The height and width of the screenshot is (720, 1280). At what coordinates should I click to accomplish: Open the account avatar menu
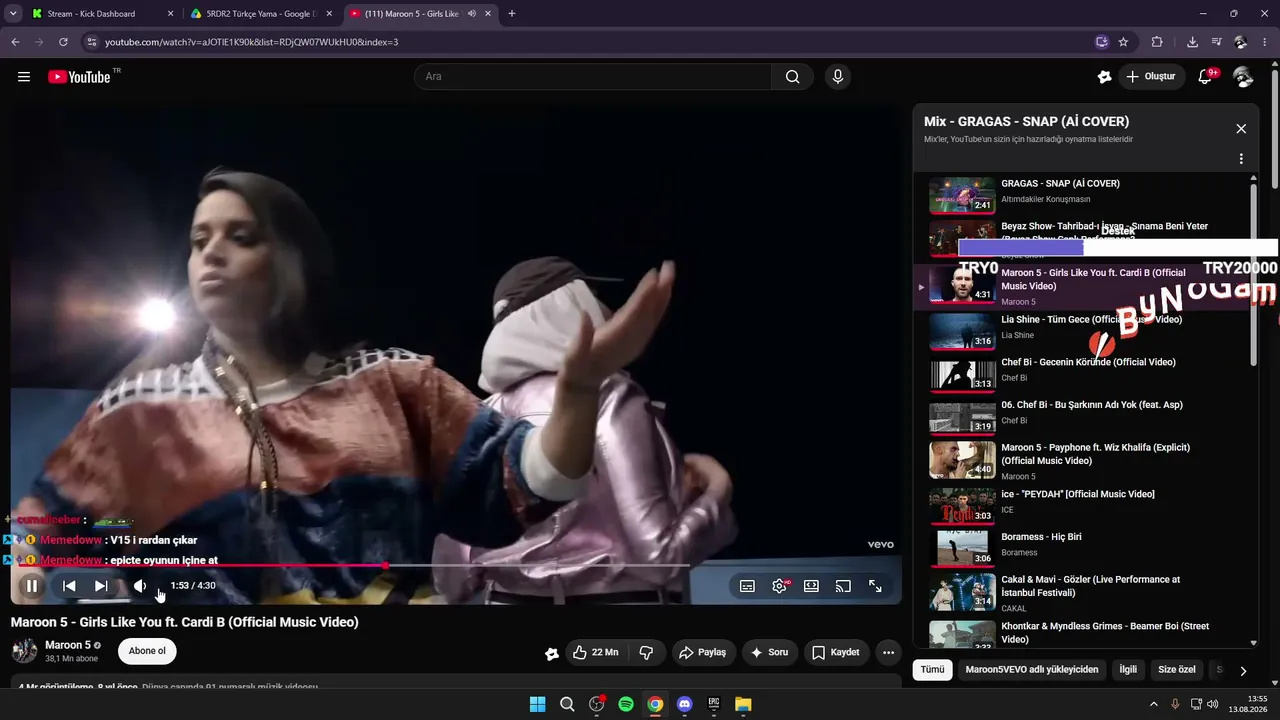tap(1244, 77)
